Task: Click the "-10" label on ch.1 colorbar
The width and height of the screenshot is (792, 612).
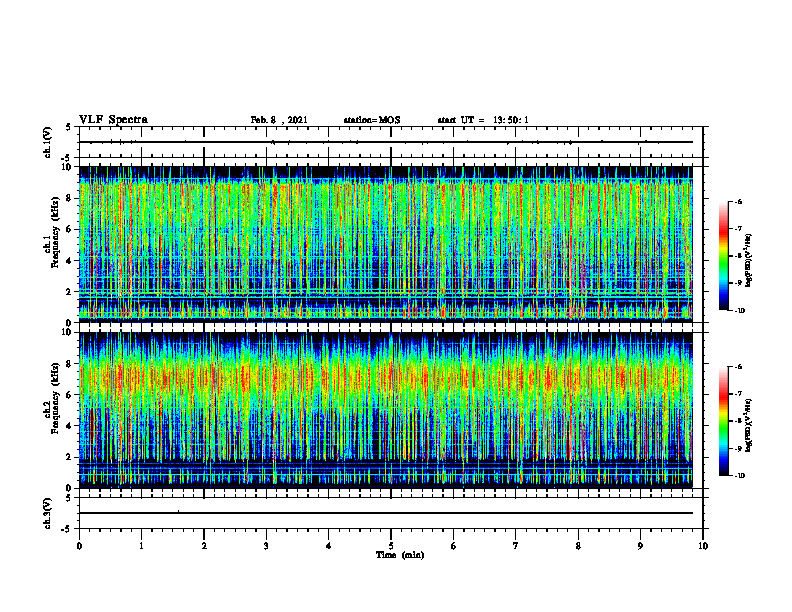Action: (x=740, y=311)
